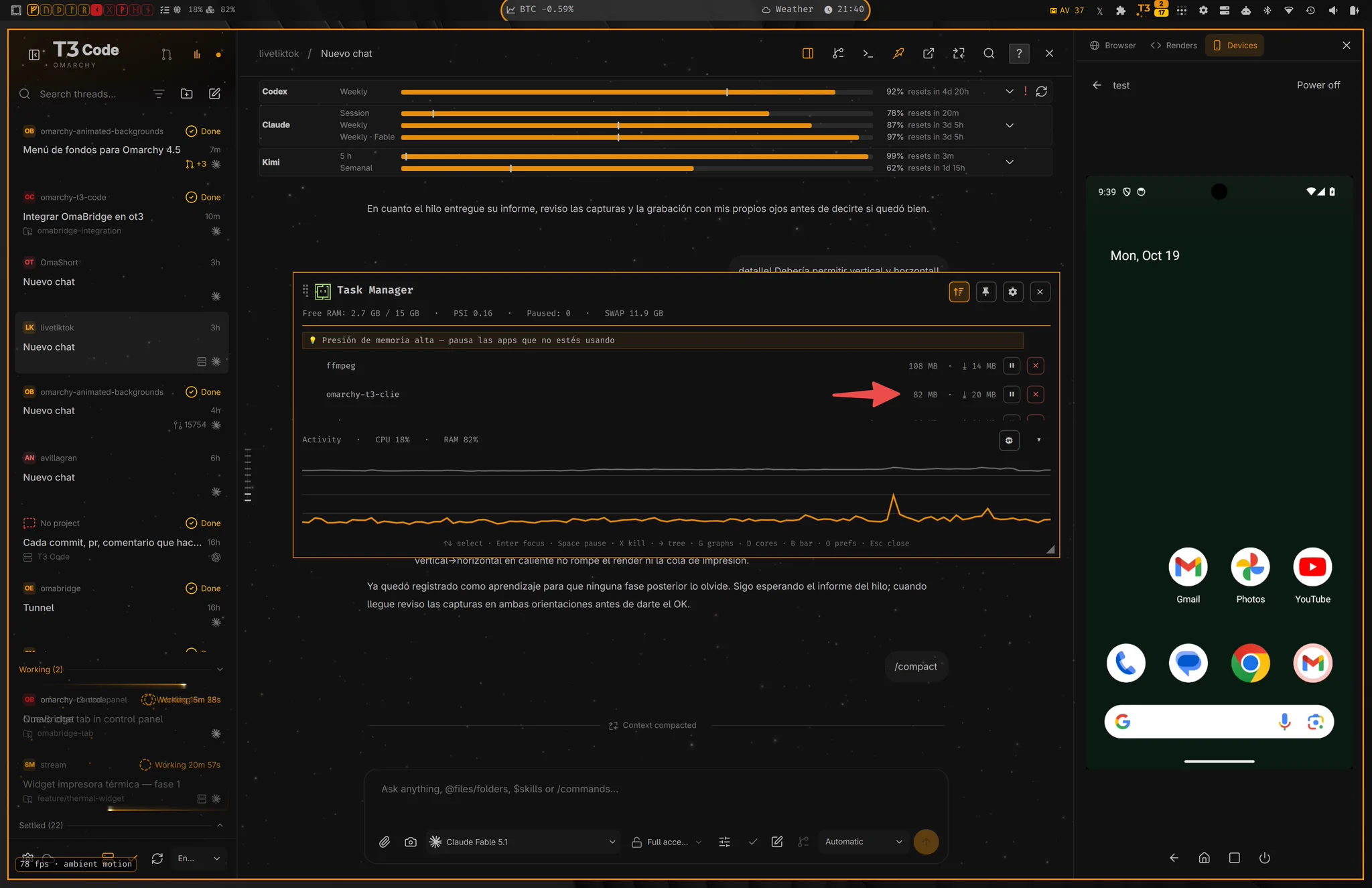The height and width of the screenshot is (888, 1372).
Task: Tap Chrome icon on emulated phone
Action: (x=1250, y=663)
